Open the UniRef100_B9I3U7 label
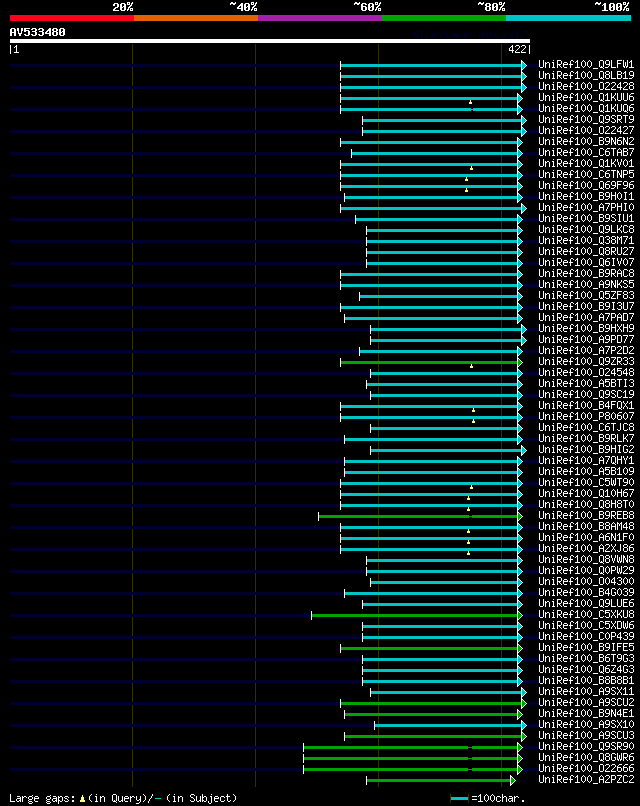Screen dimensions: 640x806 pos(586,306)
